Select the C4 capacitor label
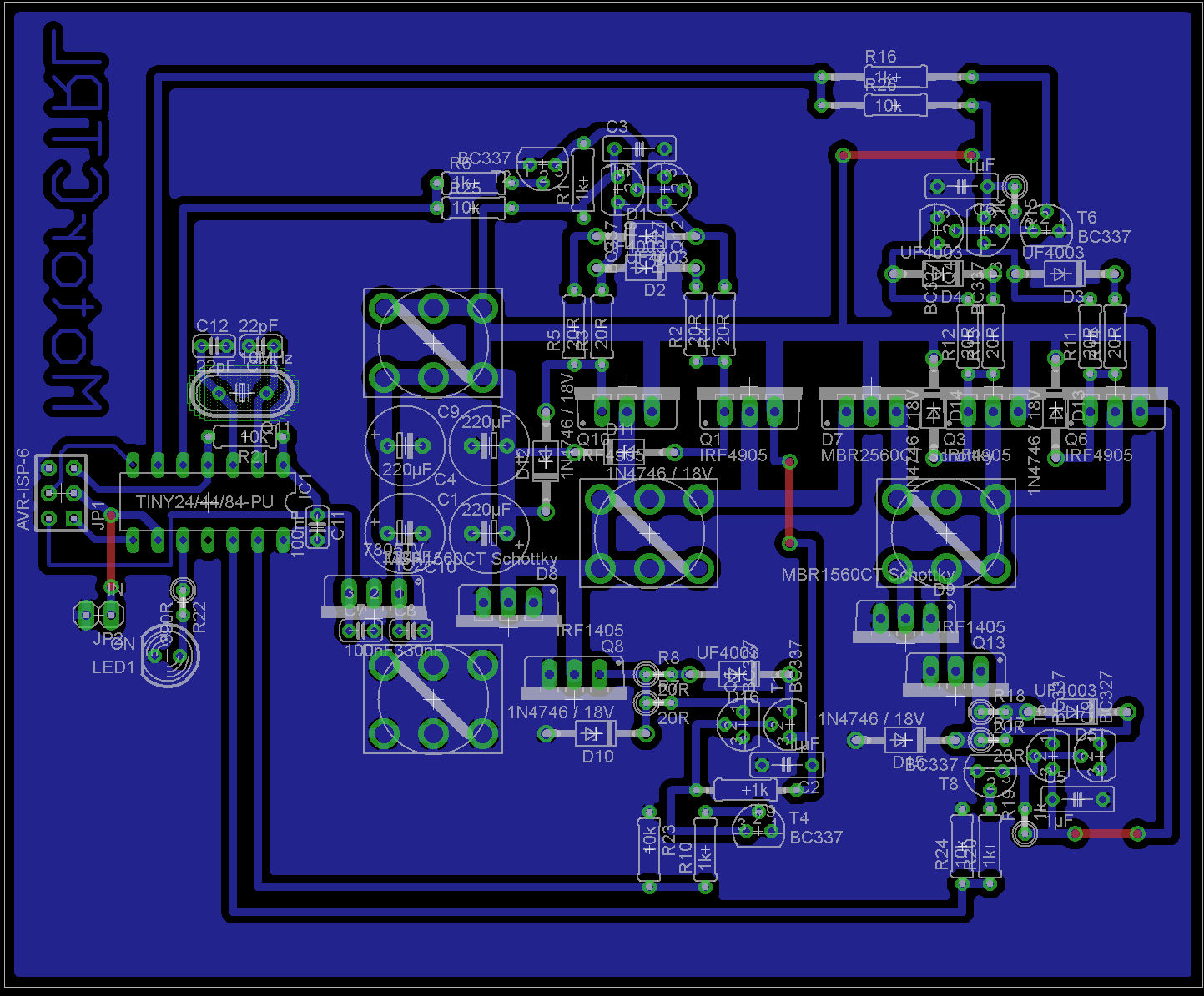This screenshot has height=996, width=1204. 445,480
